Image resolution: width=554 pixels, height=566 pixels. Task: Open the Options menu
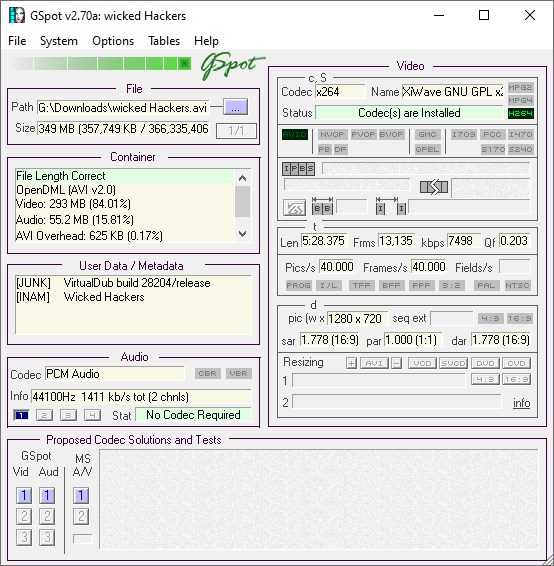pyautogui.click(x=113, y=41)
